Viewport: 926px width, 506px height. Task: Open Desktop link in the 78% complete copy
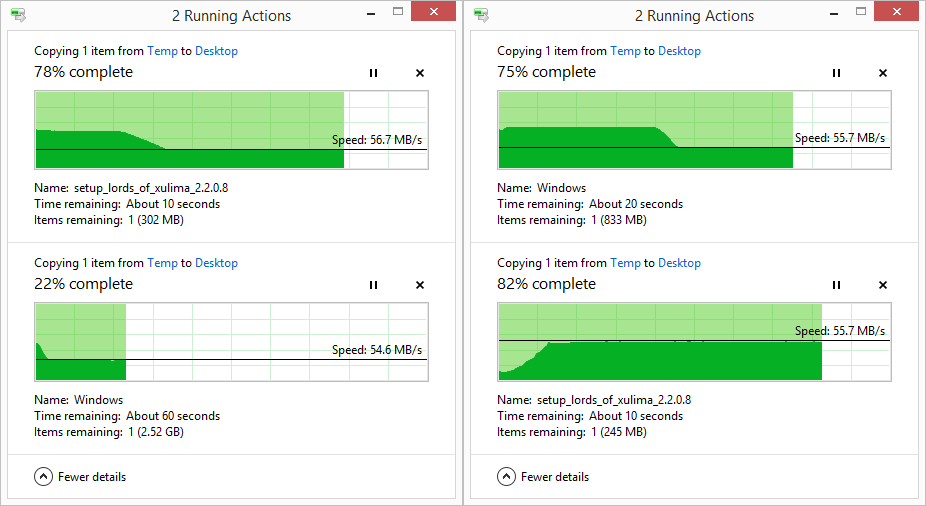click(216, 51)
